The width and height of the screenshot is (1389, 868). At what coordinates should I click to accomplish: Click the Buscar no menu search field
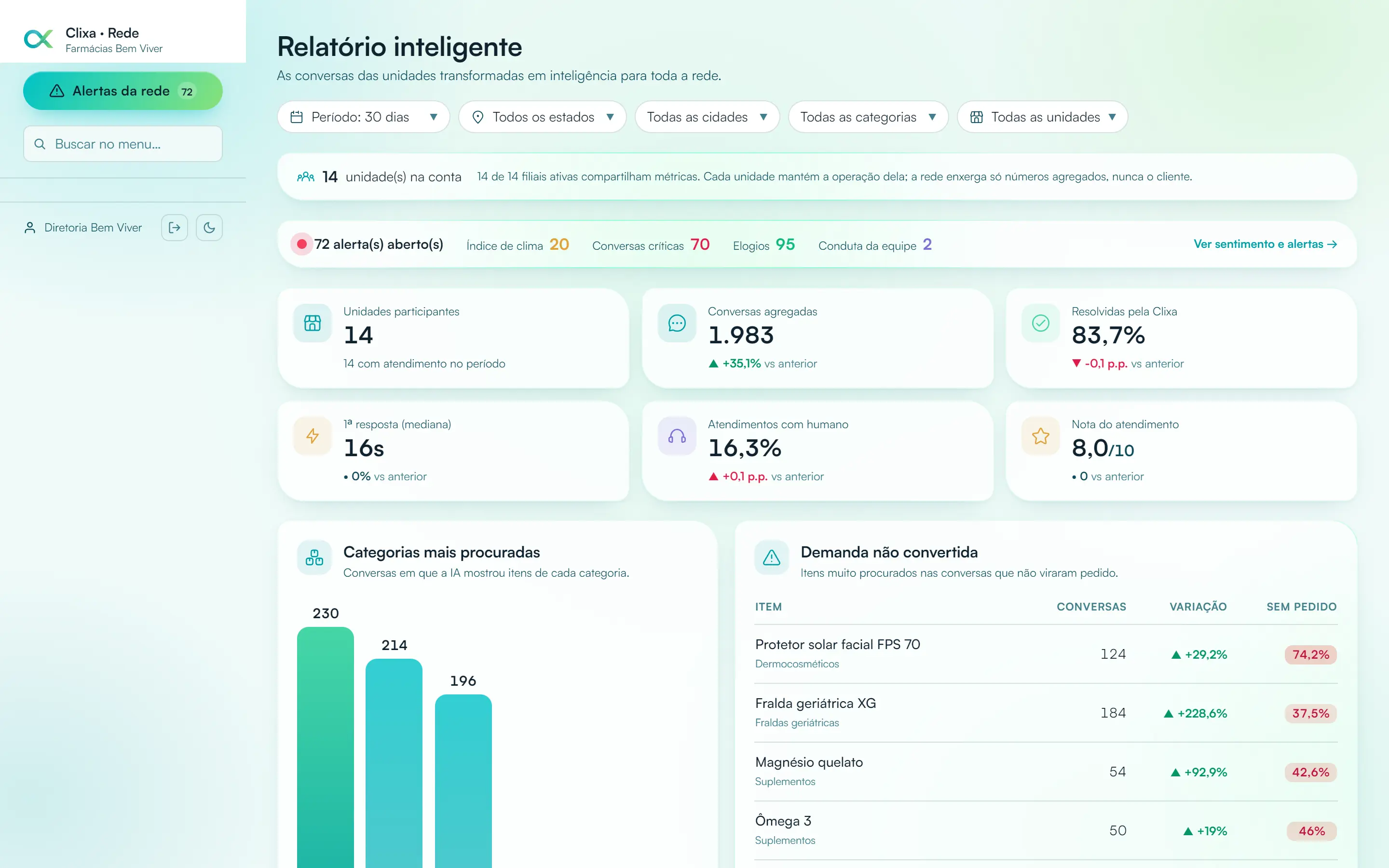pos(123,144)
